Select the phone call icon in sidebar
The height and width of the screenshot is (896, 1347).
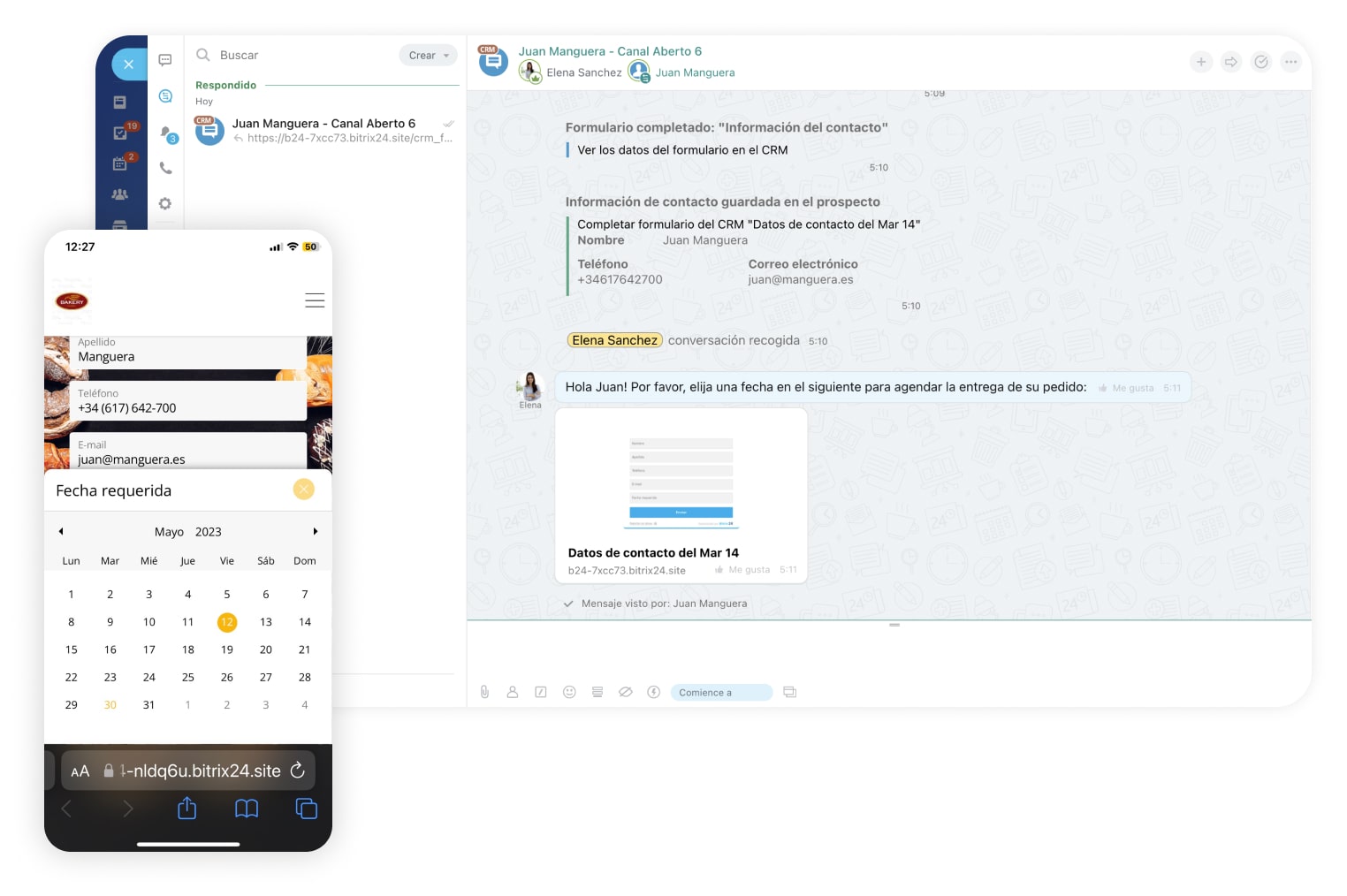click(165, 168)
